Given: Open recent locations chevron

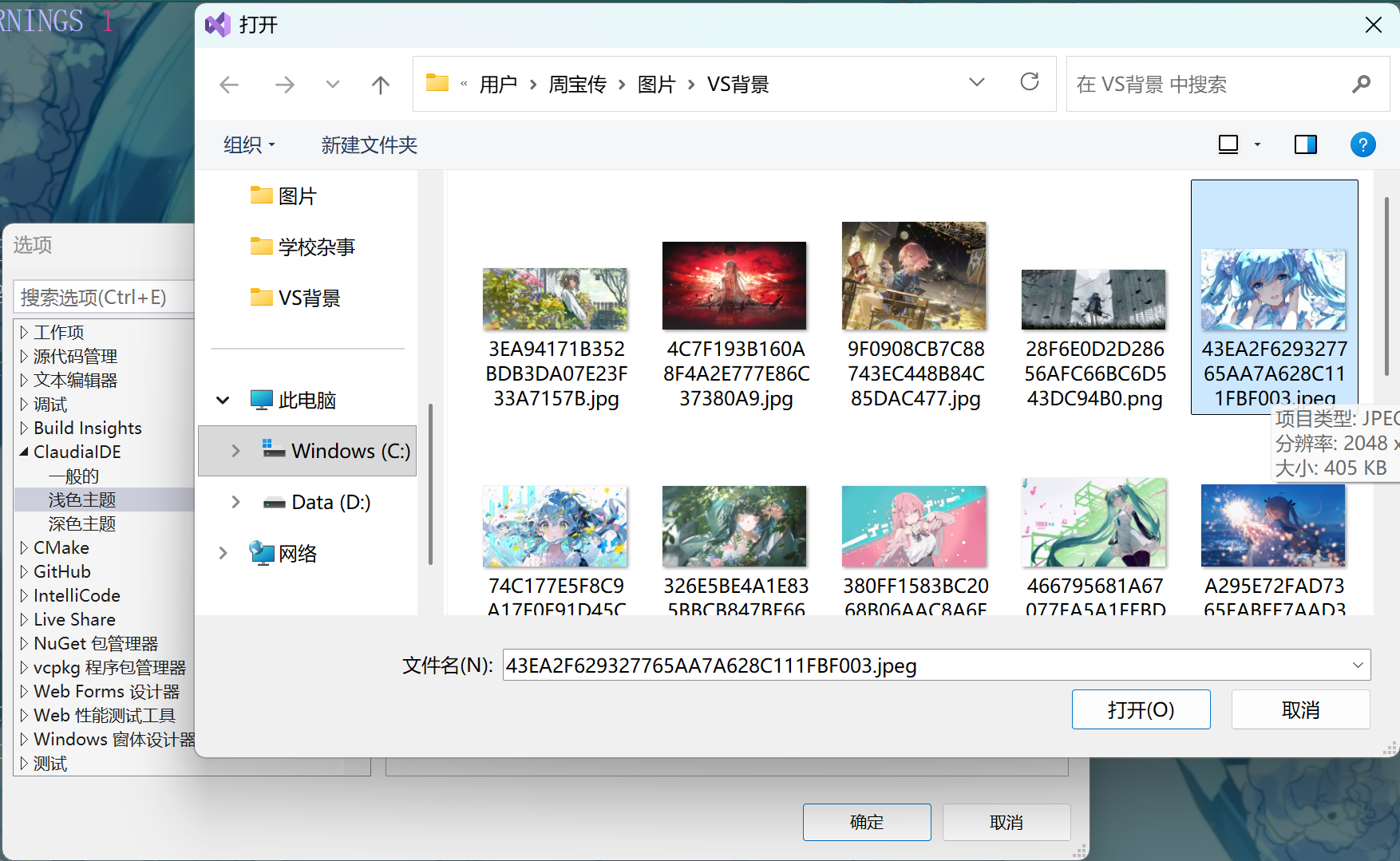Looking at the screenshot, I should 333,85.
